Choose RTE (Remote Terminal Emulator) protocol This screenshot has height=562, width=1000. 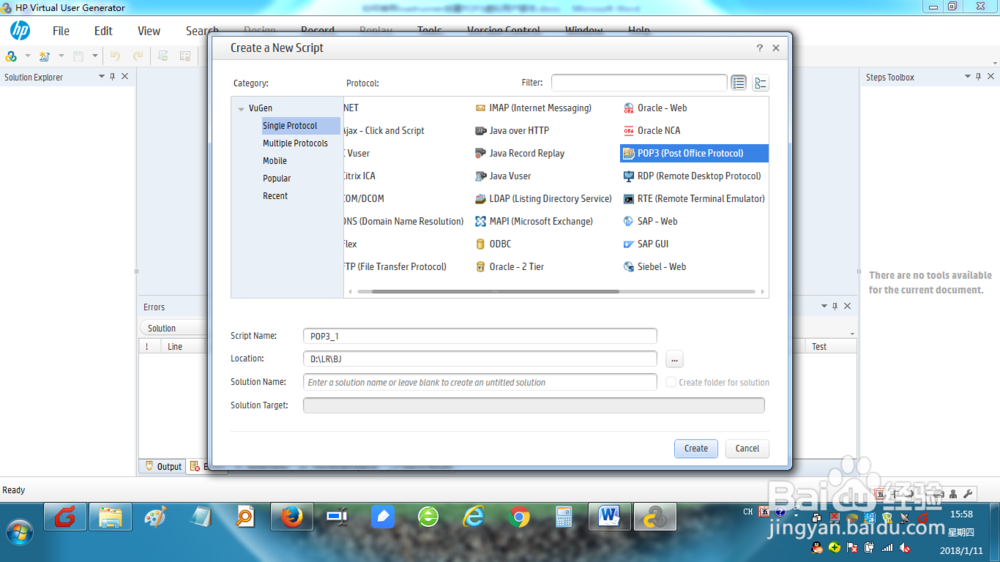click(694, 198)
